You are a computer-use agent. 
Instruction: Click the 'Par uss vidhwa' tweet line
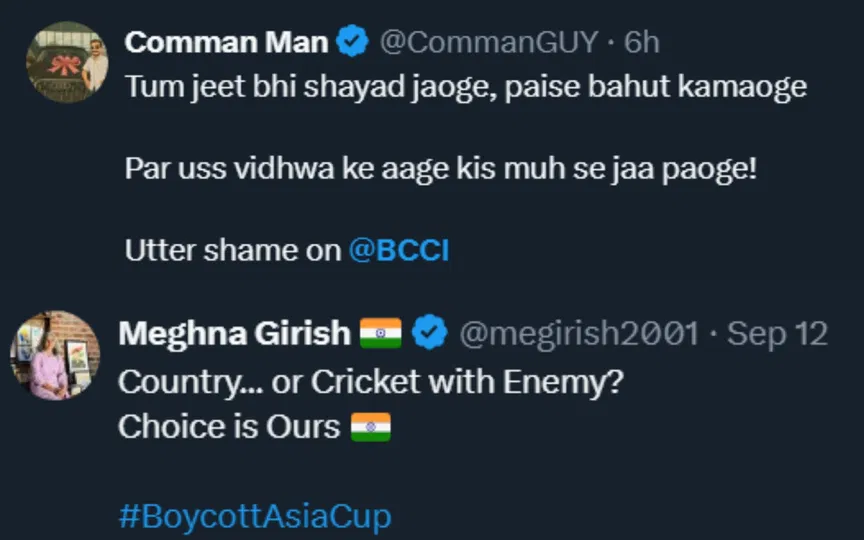coord(441,169)
